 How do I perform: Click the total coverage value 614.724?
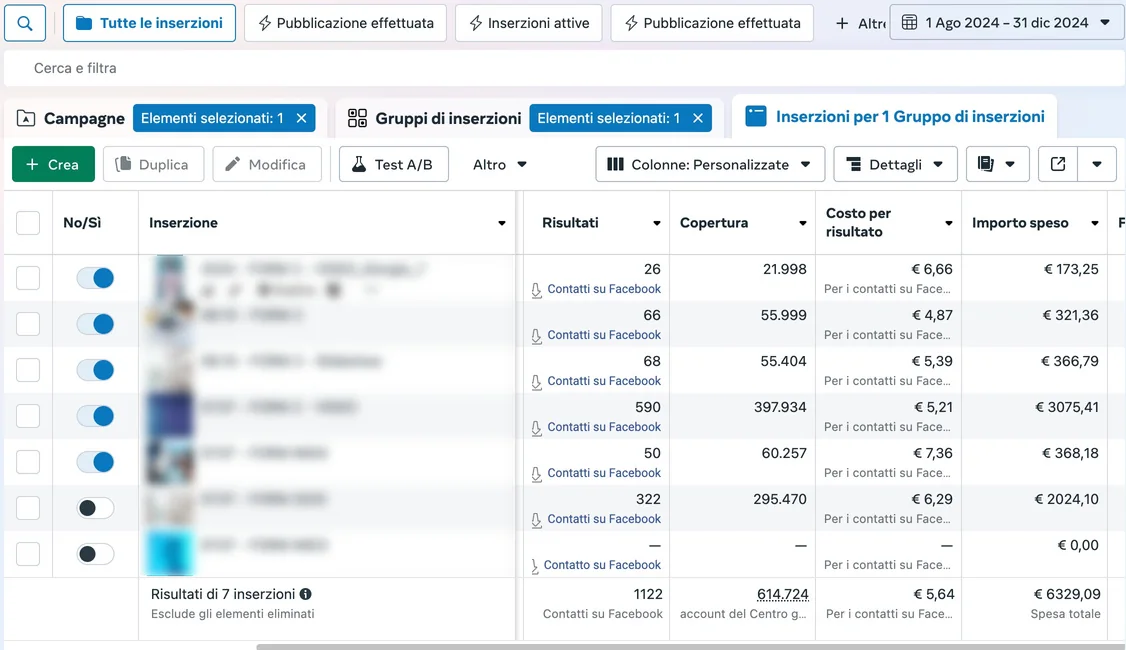pyautogui.click(x=783, y=595)
